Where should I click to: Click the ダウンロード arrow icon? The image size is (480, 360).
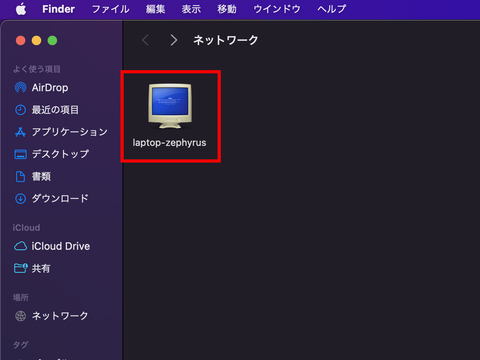coord(21,199)
